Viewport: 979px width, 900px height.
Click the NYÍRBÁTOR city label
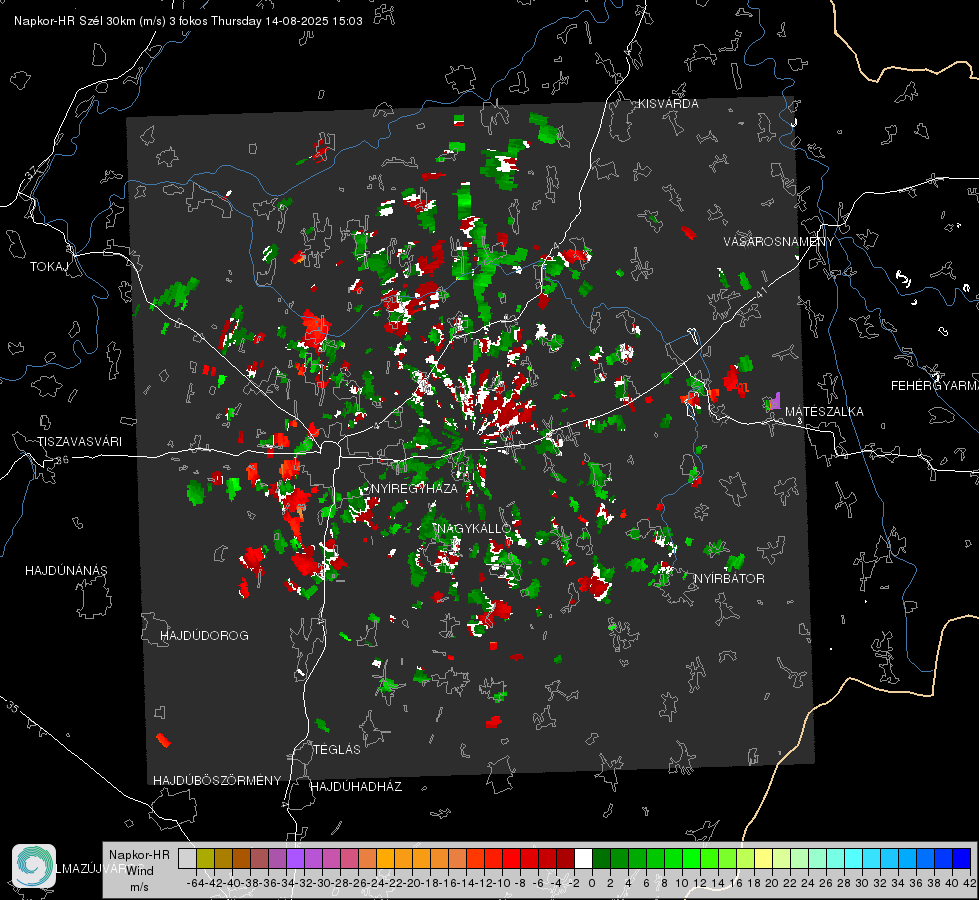click(729, 579)
